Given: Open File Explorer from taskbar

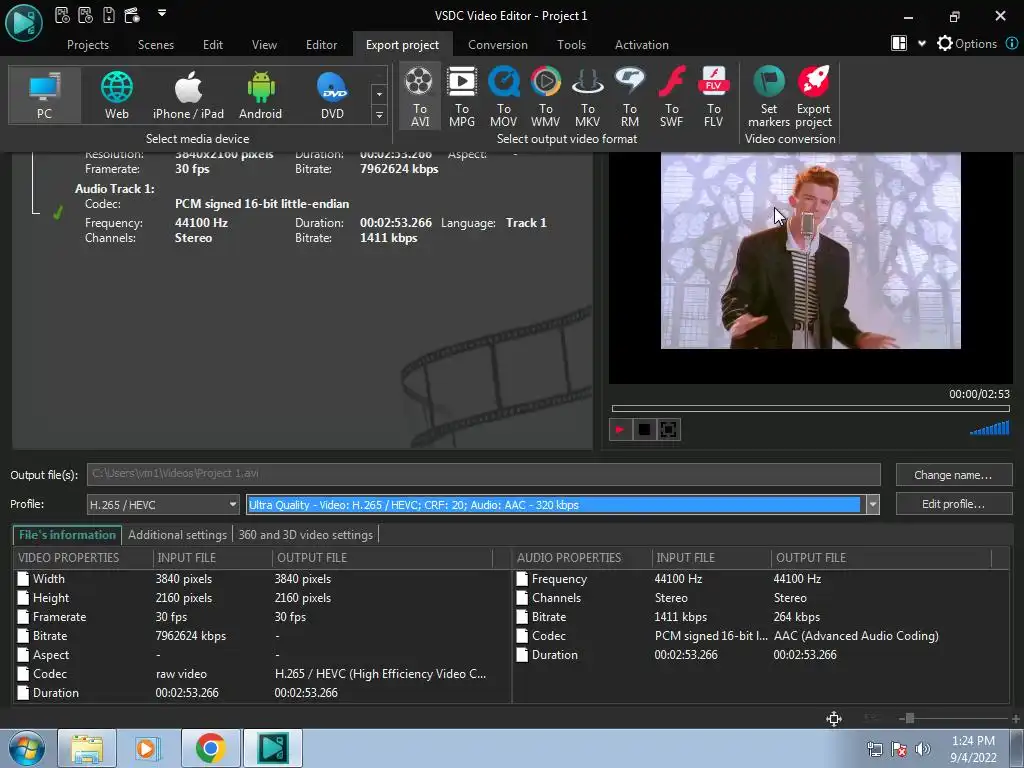Looking at the screenshot, I should (87, 748).
